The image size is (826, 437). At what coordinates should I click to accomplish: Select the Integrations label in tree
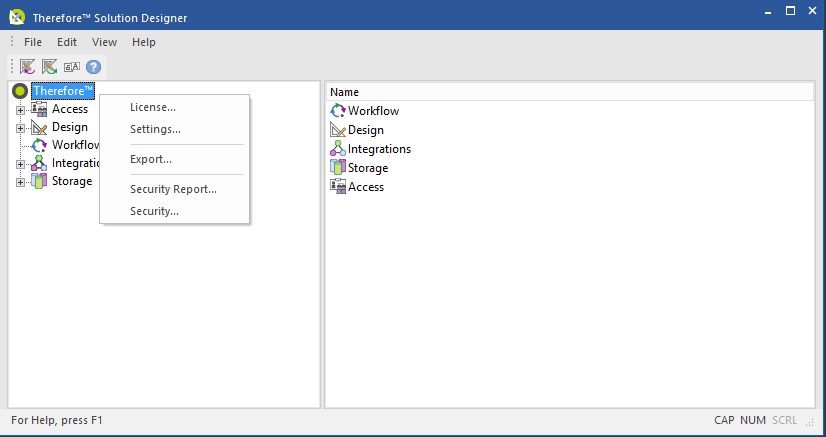point(75,163)
